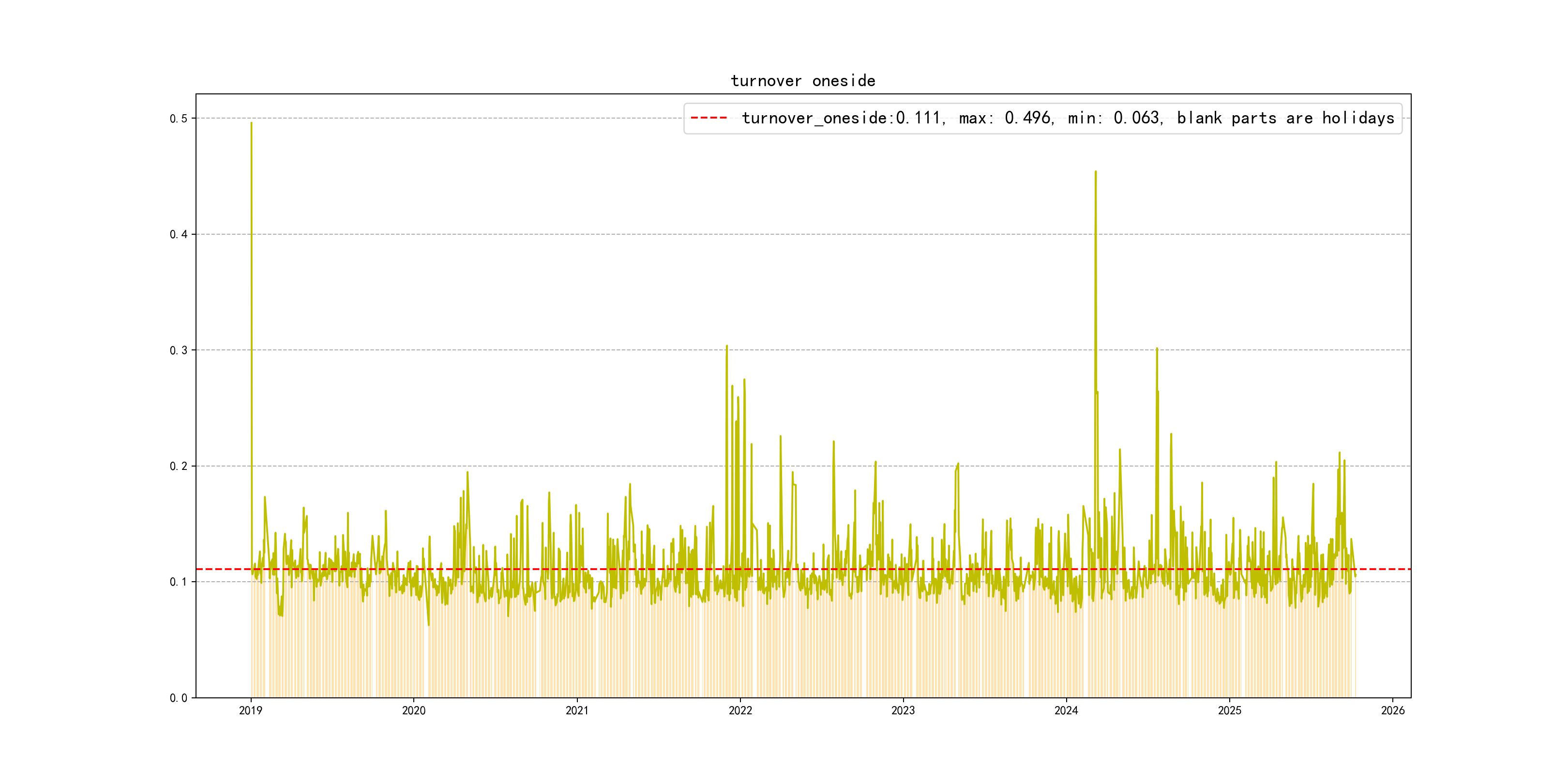
Task: Click the 0.4 y-axis tick label
Action: (x=179, y=234)
